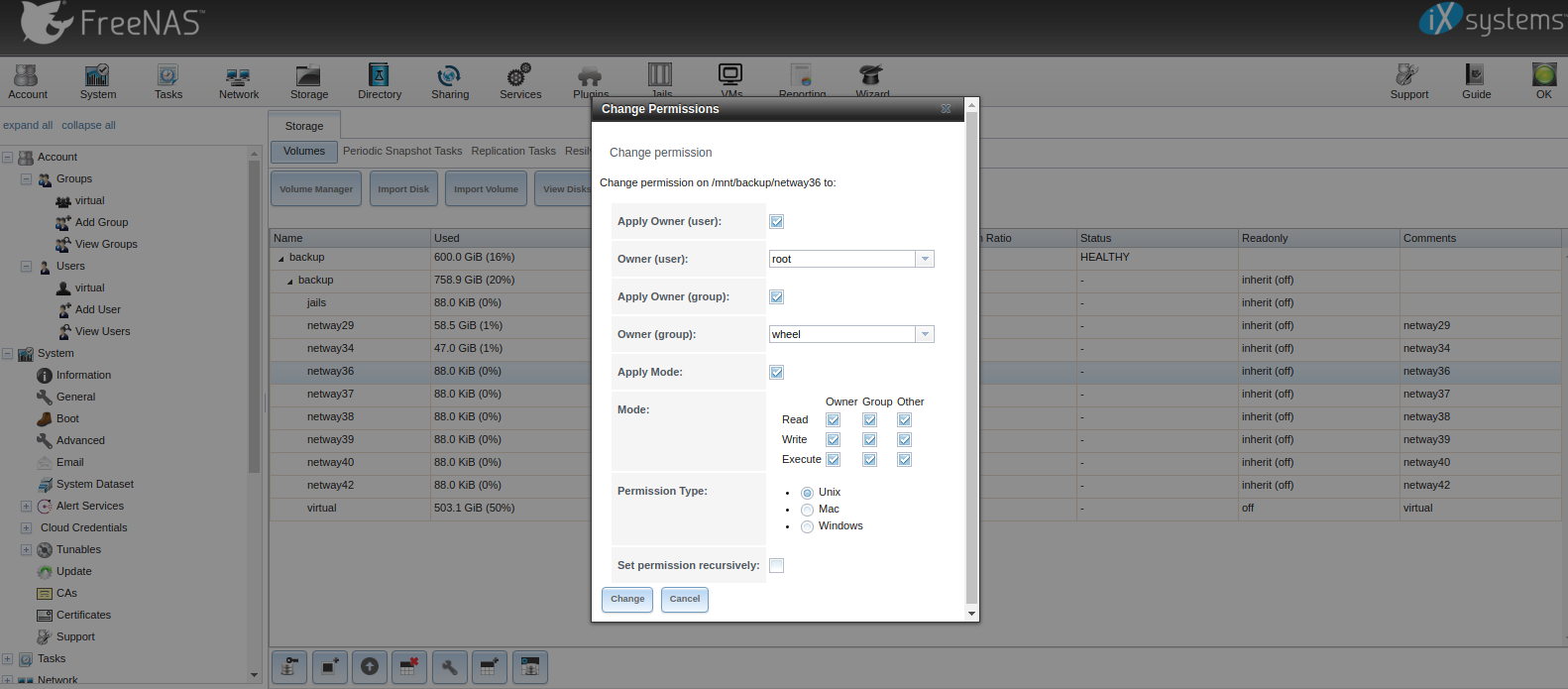Viewport: 1568px width, 689px height.
Task: Click the Directory toolbar icon
Action: 379,81
